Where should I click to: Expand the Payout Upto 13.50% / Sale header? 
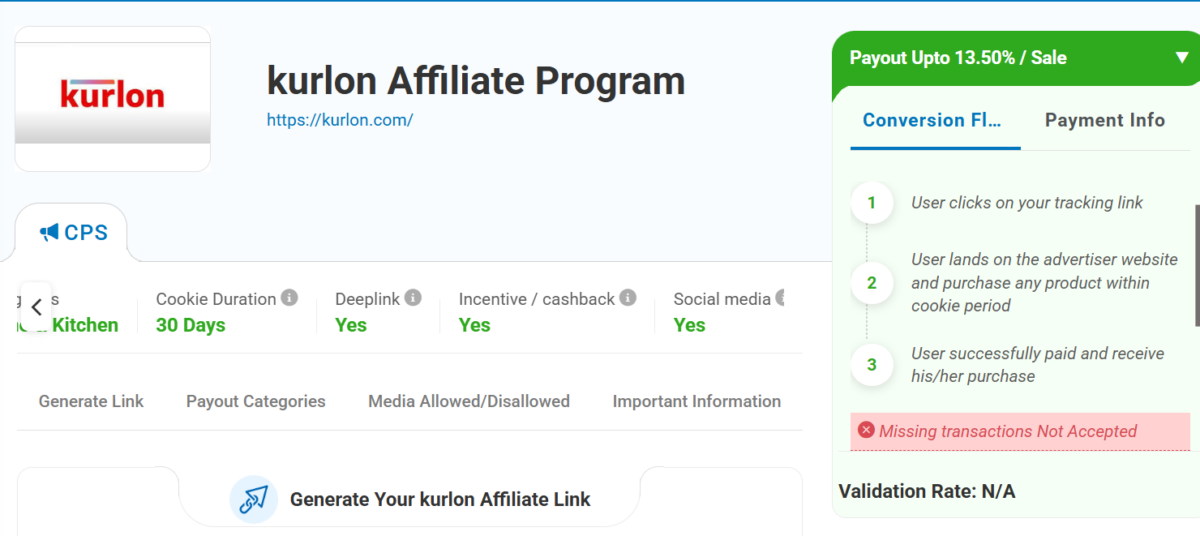click(1016, 58)
